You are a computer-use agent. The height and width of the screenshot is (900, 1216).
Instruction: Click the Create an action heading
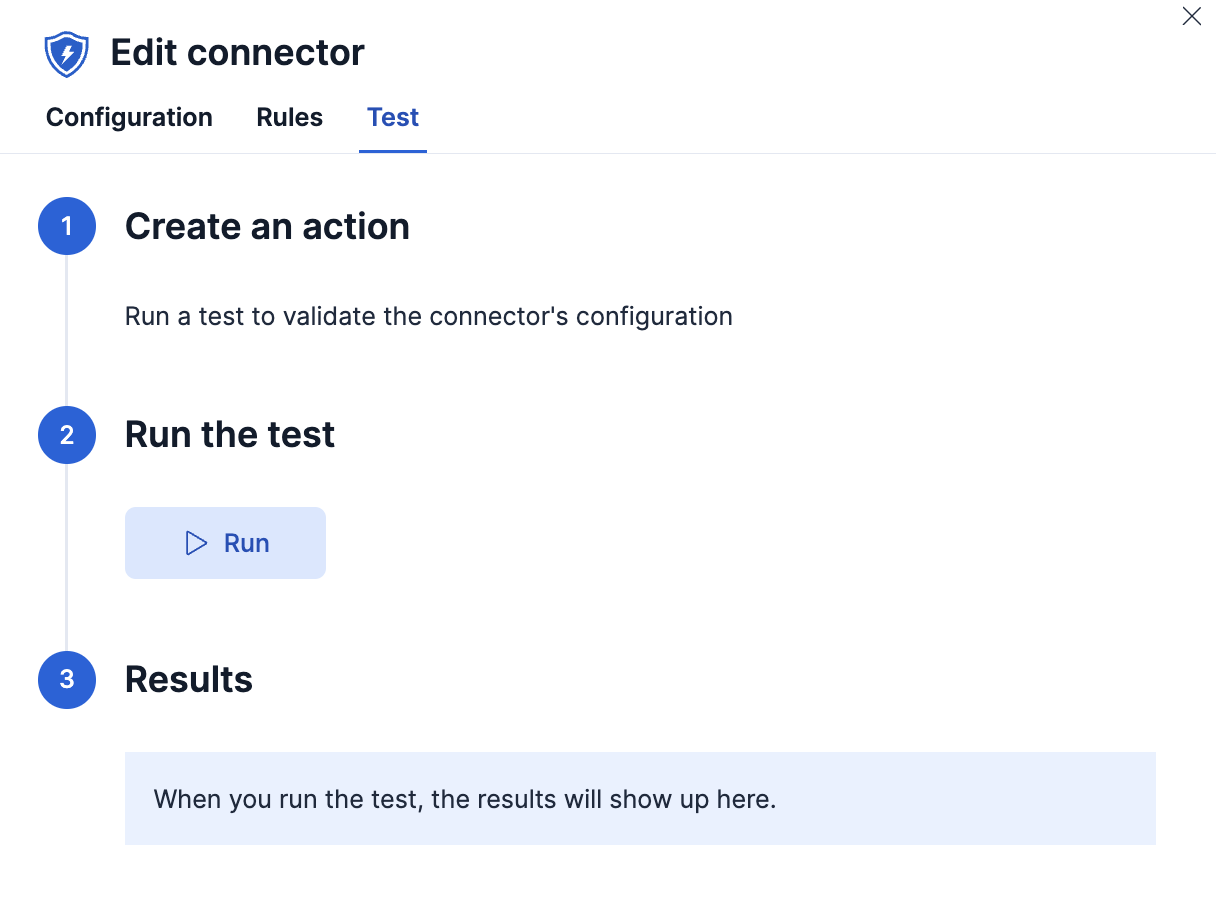[x=267, y=226]
